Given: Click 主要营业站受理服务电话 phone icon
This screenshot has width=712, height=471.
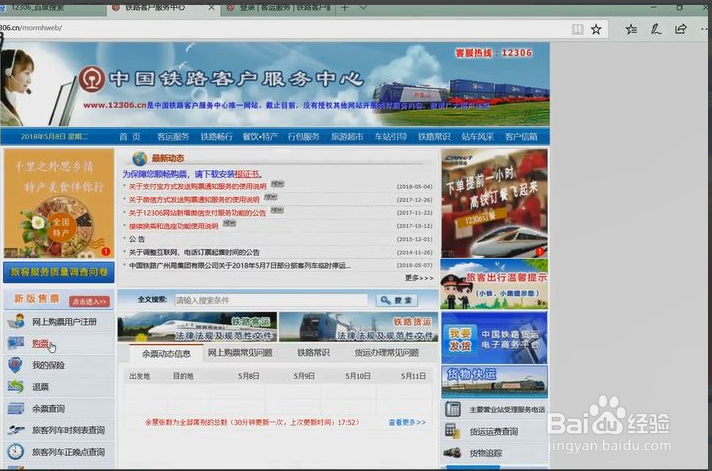Looking at the screenshot, I should point(453,409).
